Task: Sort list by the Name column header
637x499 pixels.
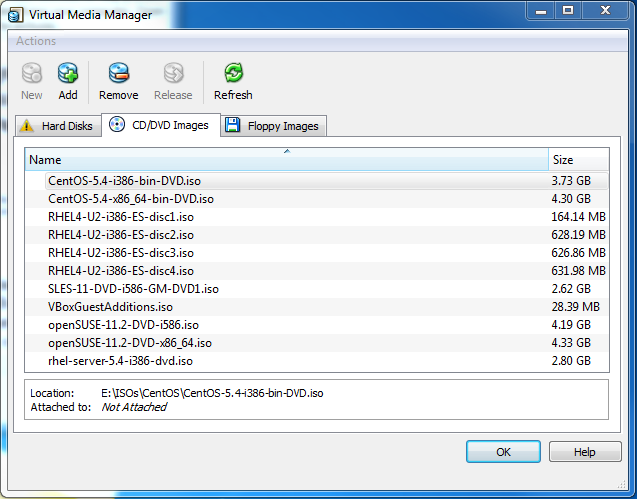Action: click(287, 160)
